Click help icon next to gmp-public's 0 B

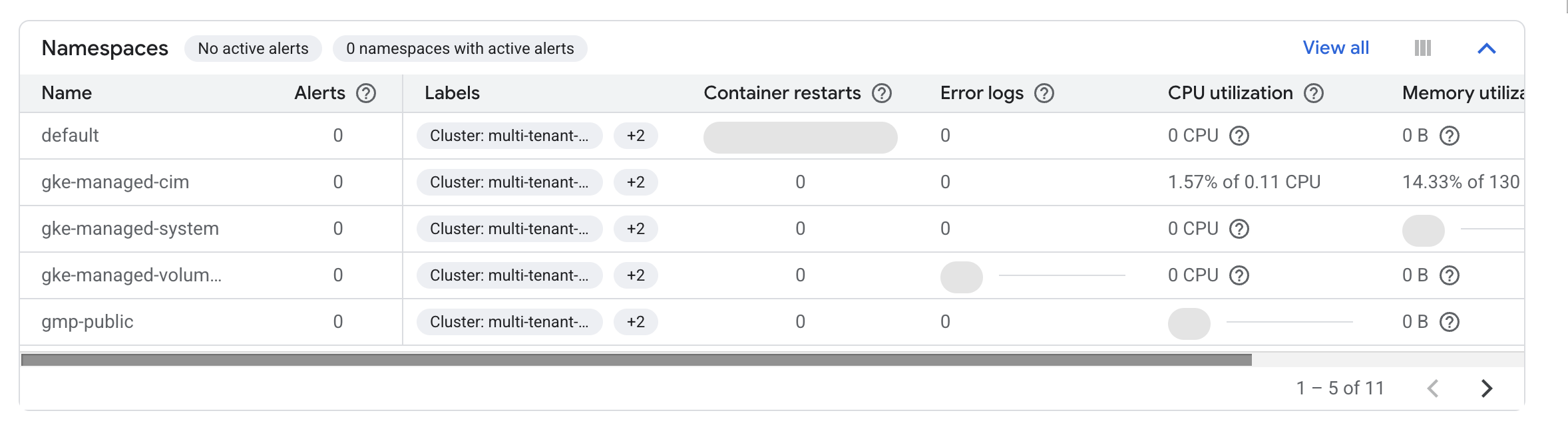click(1450, 322)
